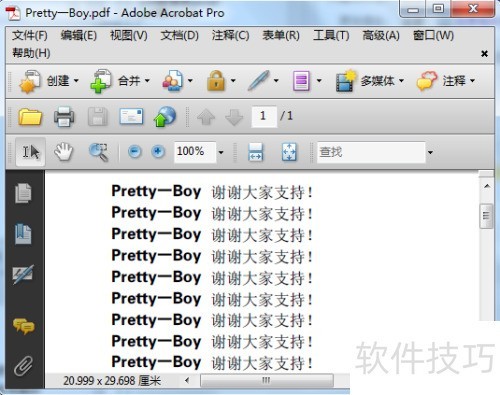Zoom in with the plus button
500x395 pixels.
click(158, 152)
